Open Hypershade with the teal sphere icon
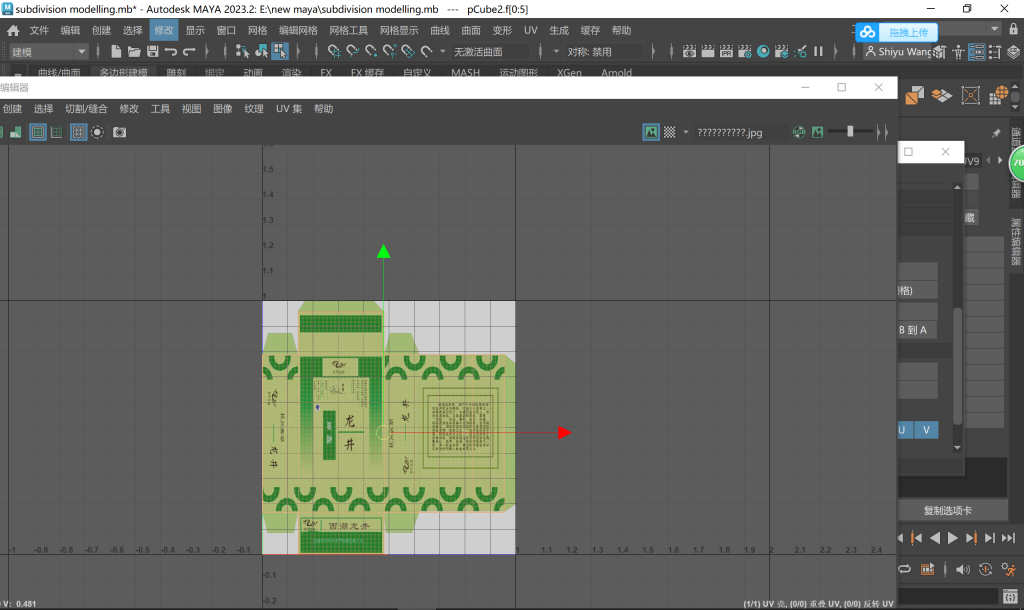Viewport: 1024px width, 610px height. coord(763,52)
